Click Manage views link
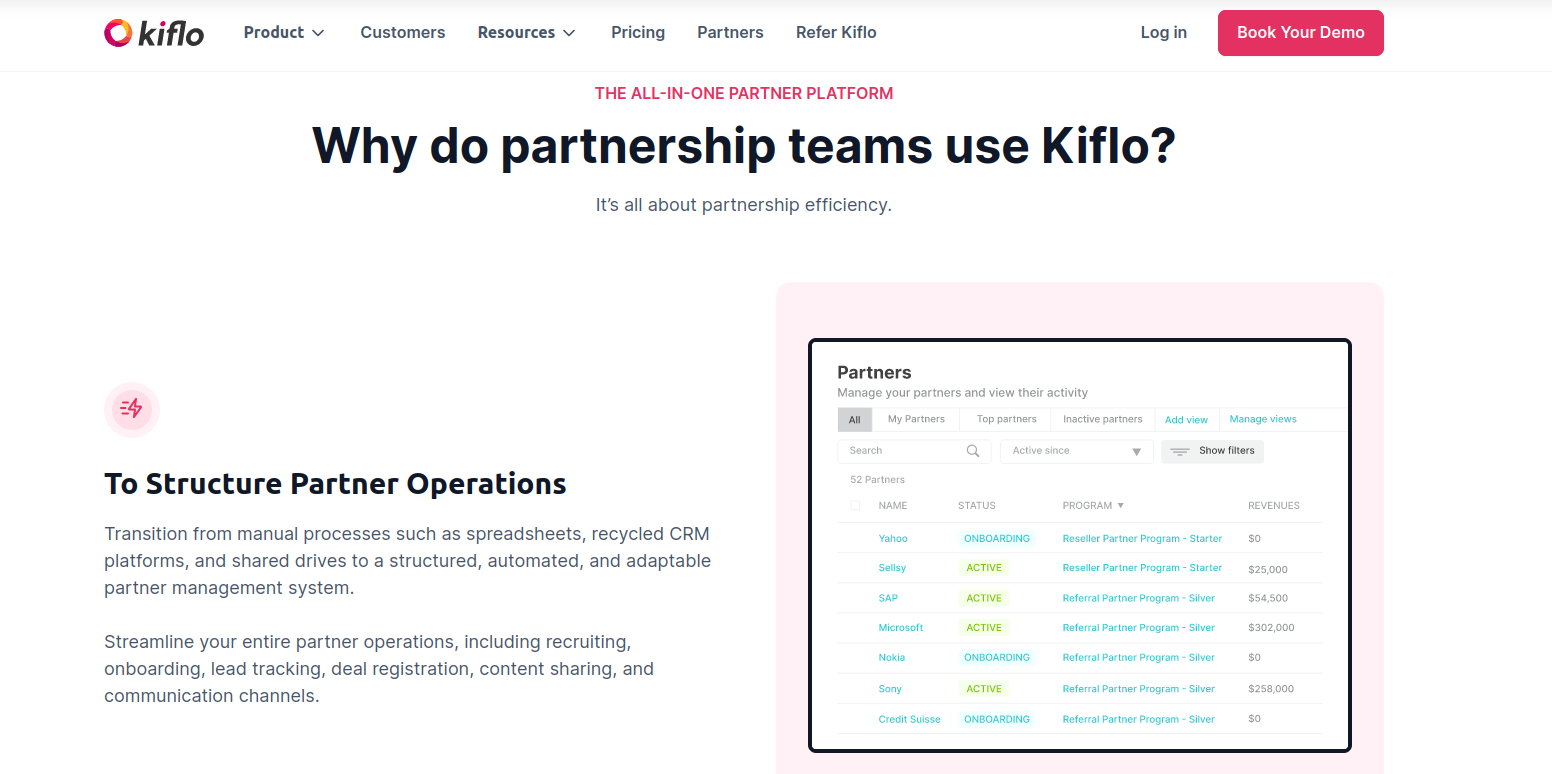The width and height of the screenshot is (1552, 774). (1263, 419)
